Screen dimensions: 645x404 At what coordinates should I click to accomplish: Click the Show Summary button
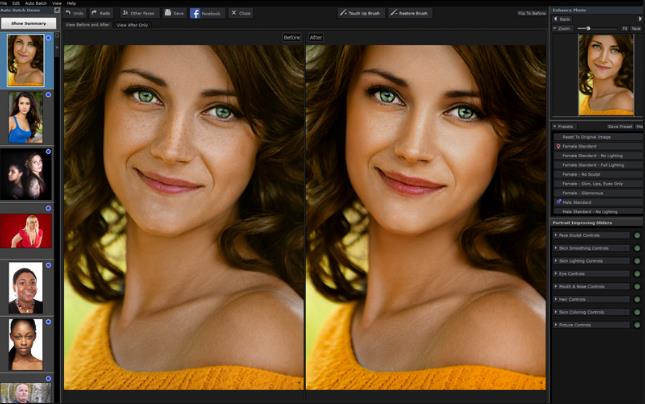[x=27, y=22]
